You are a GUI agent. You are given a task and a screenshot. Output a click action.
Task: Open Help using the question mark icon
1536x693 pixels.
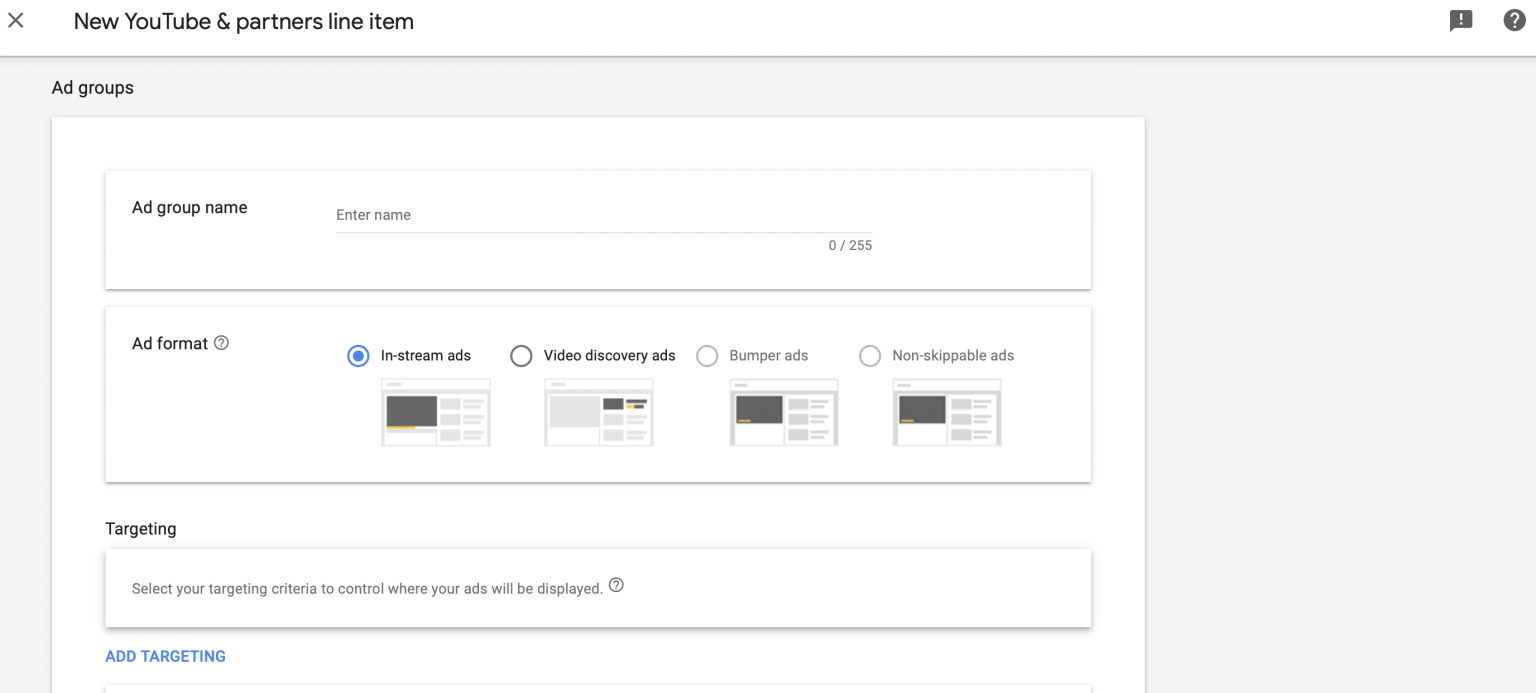click(1513, 20)
